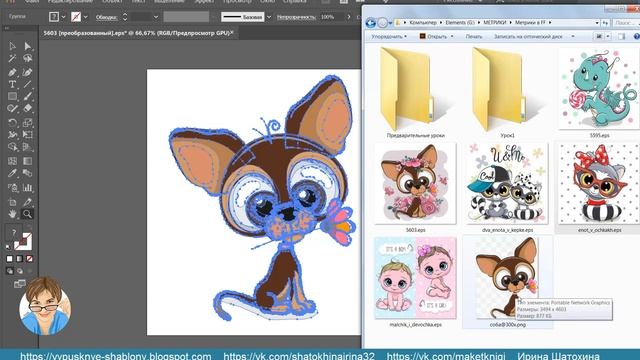Image resolution: width=640 pixels, height=360 pixels.
Task: Select the Shaper tool
Action: tap(12, 109)
